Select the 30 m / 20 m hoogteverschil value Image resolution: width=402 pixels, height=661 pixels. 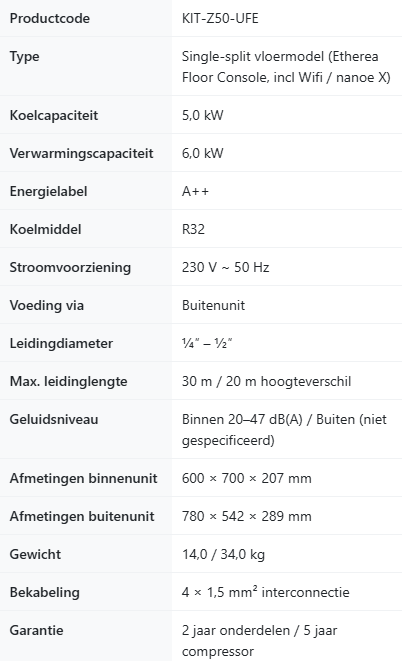[x=266, y=382]
